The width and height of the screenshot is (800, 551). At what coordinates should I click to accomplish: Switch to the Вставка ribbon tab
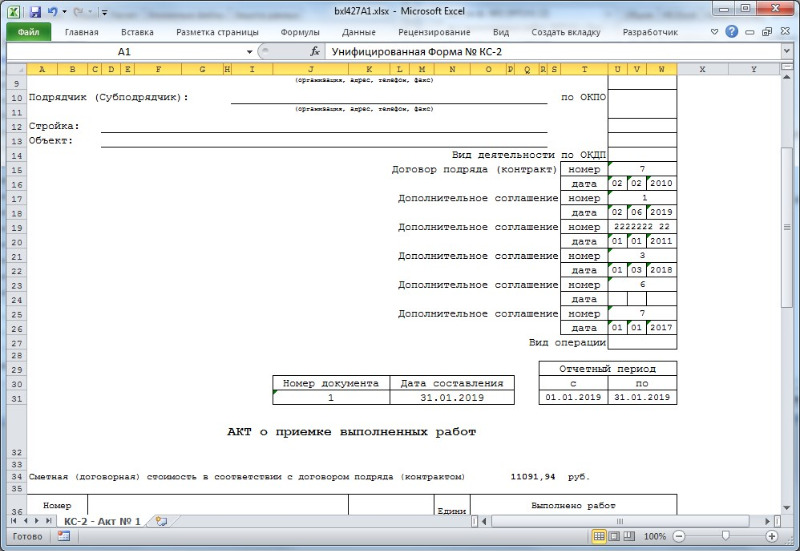pos(137,32)
